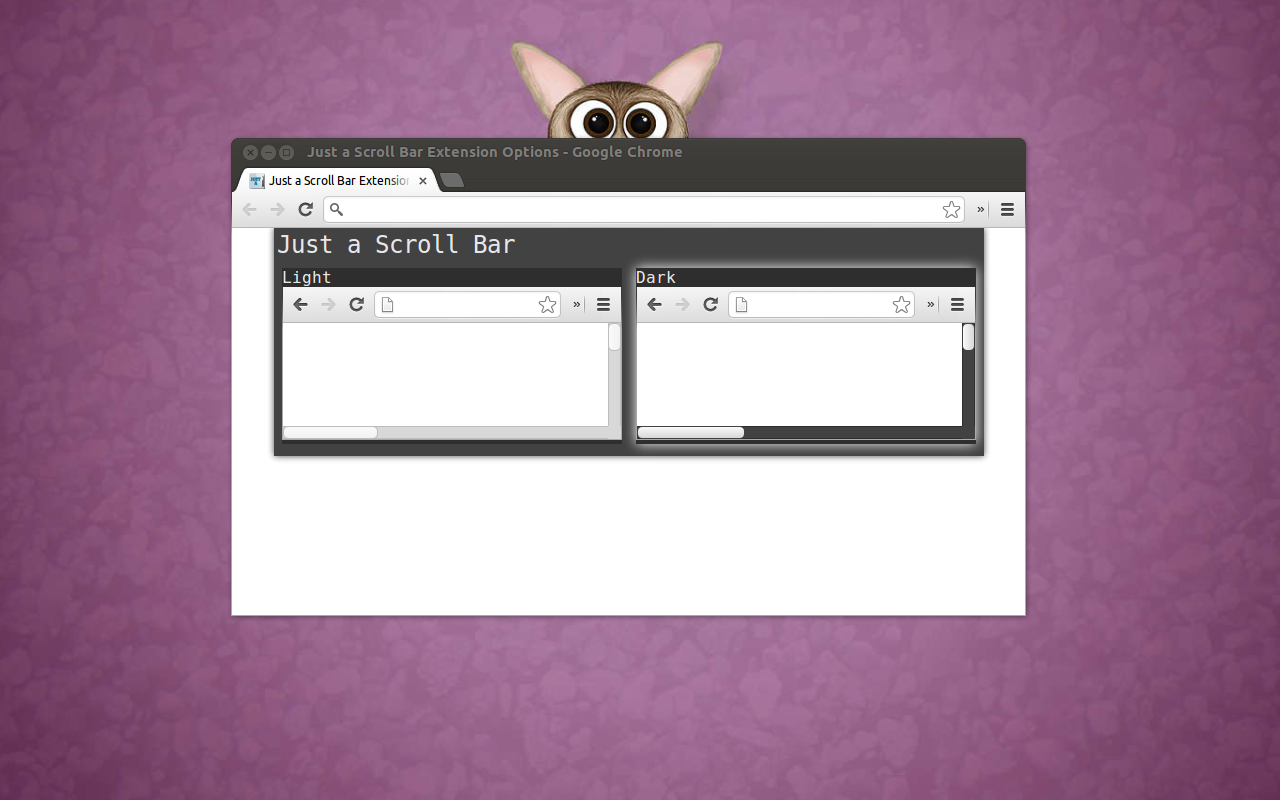Reload the page with Chrome's refresh icon

tap(306, 210)
